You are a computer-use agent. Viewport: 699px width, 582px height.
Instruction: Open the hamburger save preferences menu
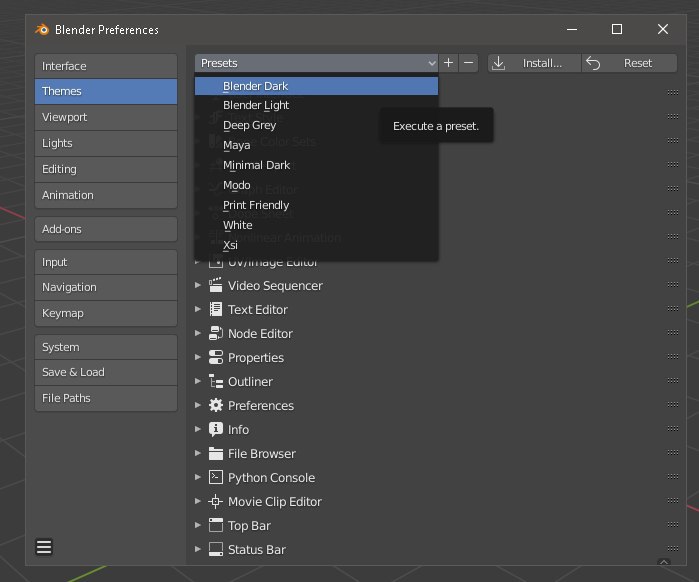coord(44,547)
